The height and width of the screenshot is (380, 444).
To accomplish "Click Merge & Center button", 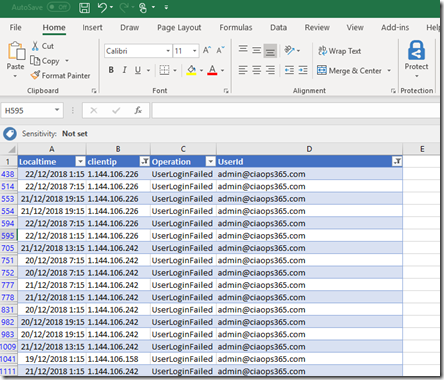I will tap(349, 70).
